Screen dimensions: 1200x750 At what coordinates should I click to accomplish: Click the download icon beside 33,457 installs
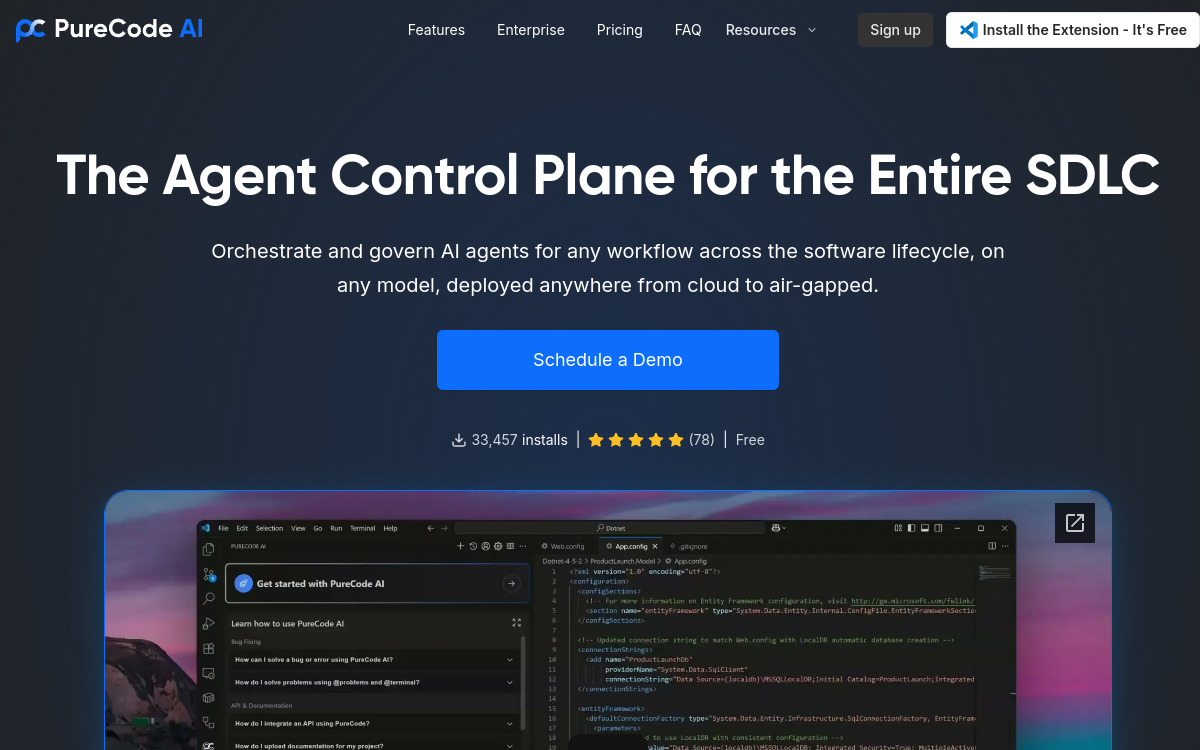(459, 440)
